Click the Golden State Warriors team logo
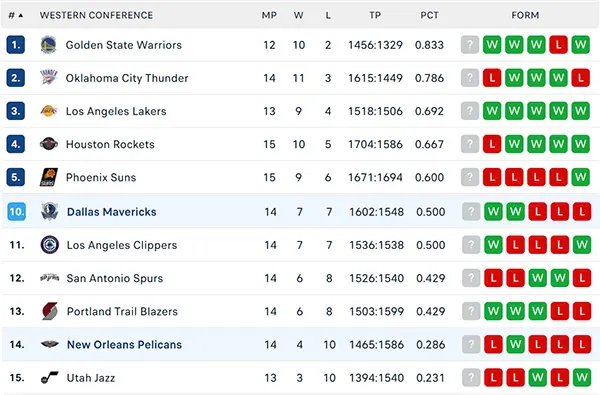 pyautogui.click(x=49, y=45)
